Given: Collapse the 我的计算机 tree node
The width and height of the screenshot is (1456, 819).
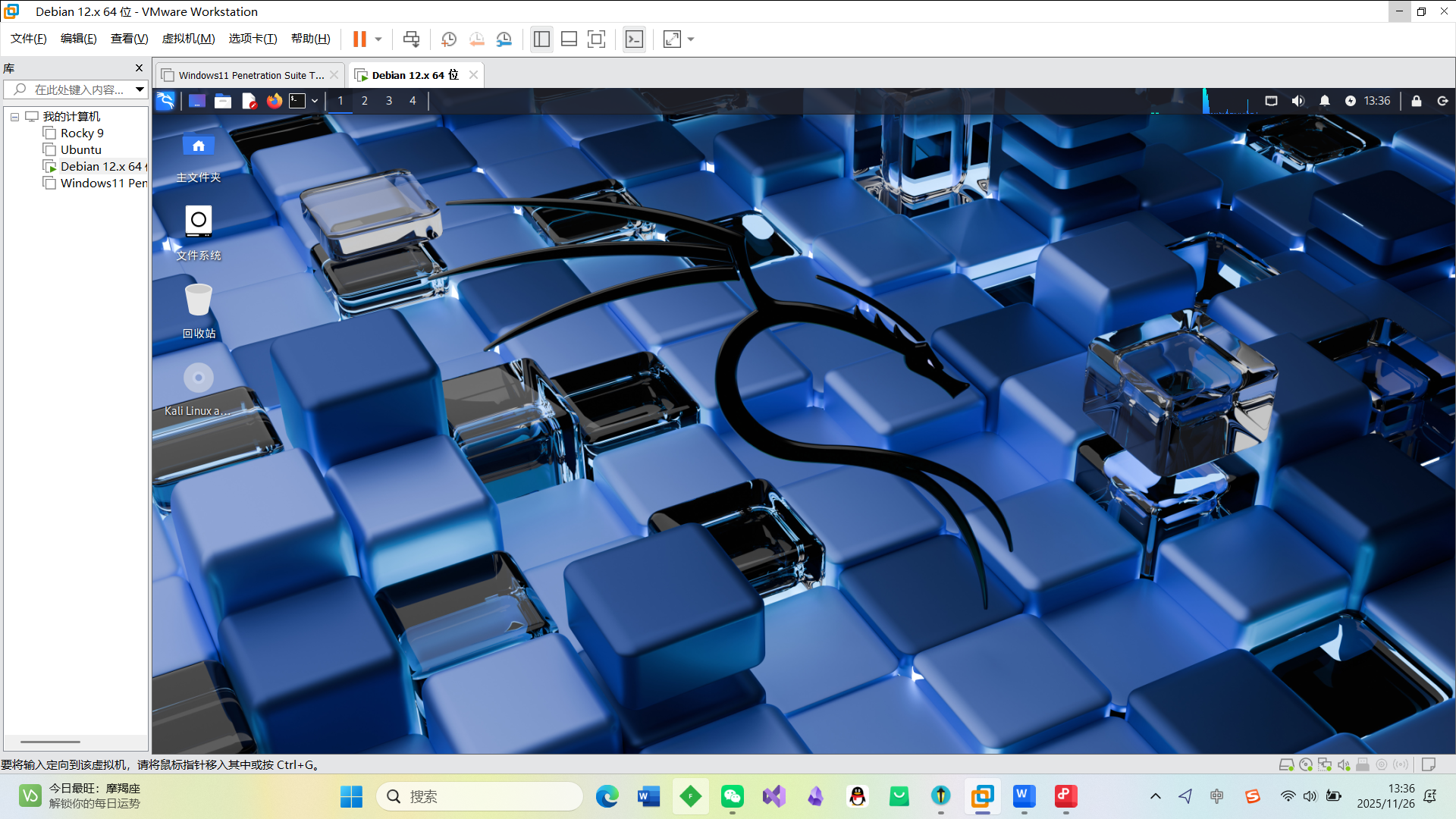Looking at the screenshot, I should (14, 117).
